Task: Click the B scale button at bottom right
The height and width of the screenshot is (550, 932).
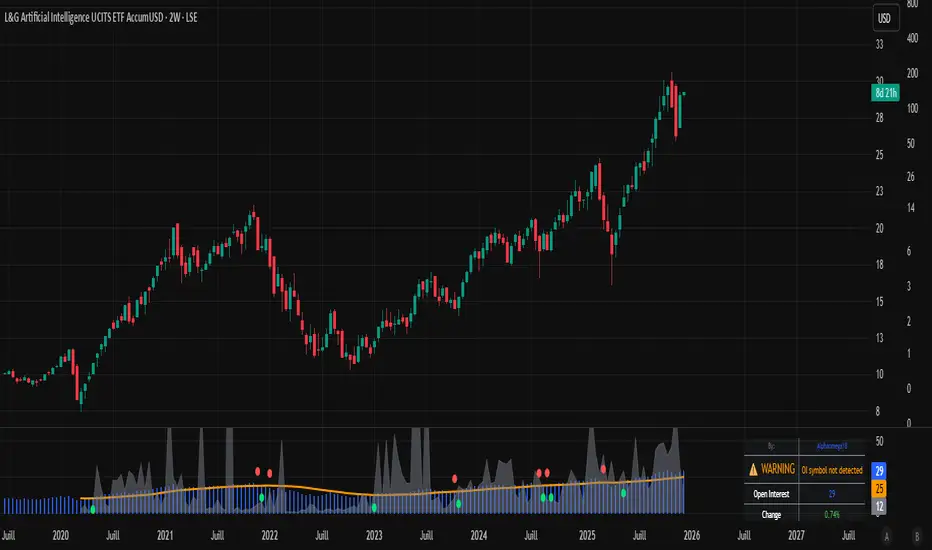Action: [917, 537]
